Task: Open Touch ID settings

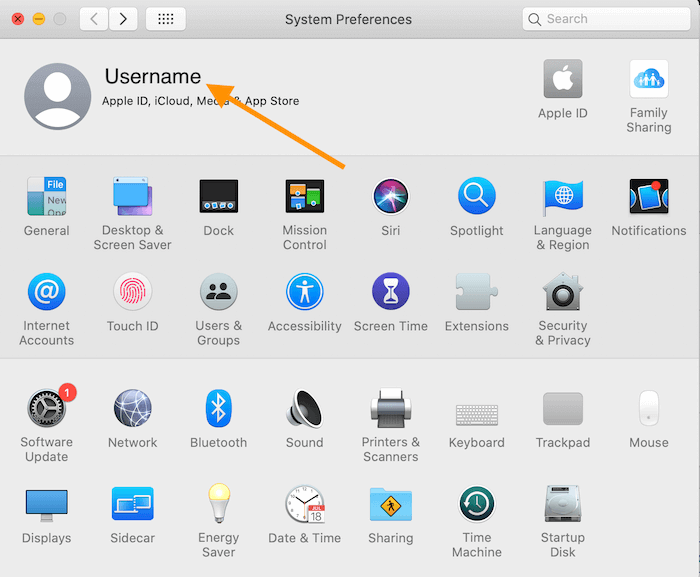Action: click(133, 292)
